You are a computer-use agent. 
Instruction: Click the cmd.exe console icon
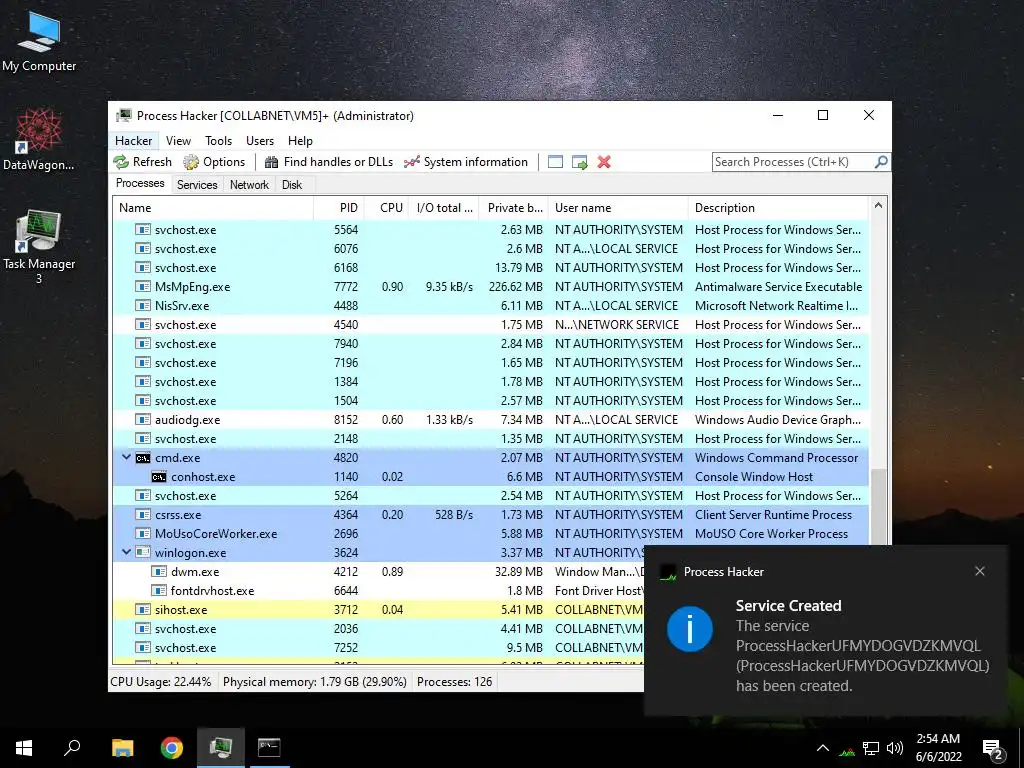point(143,458)
